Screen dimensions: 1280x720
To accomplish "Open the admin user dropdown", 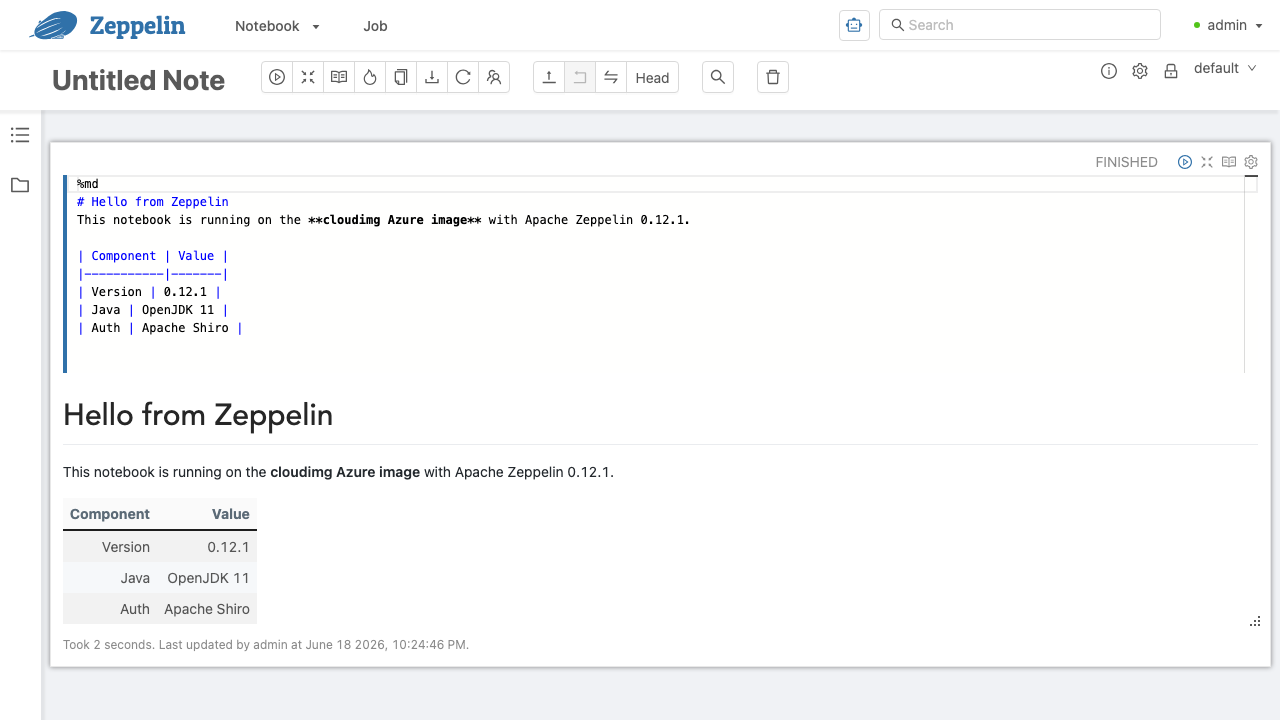I will (1227, 25).
